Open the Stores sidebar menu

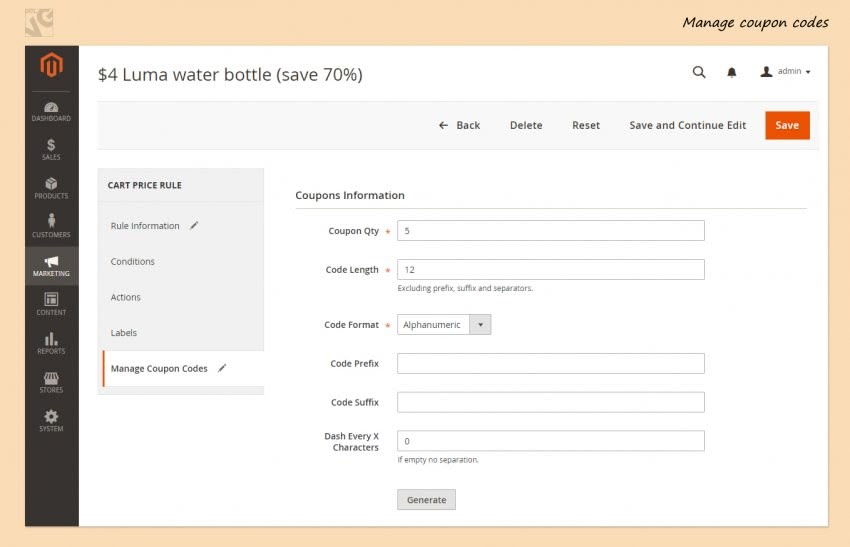[x=51, y=382]
